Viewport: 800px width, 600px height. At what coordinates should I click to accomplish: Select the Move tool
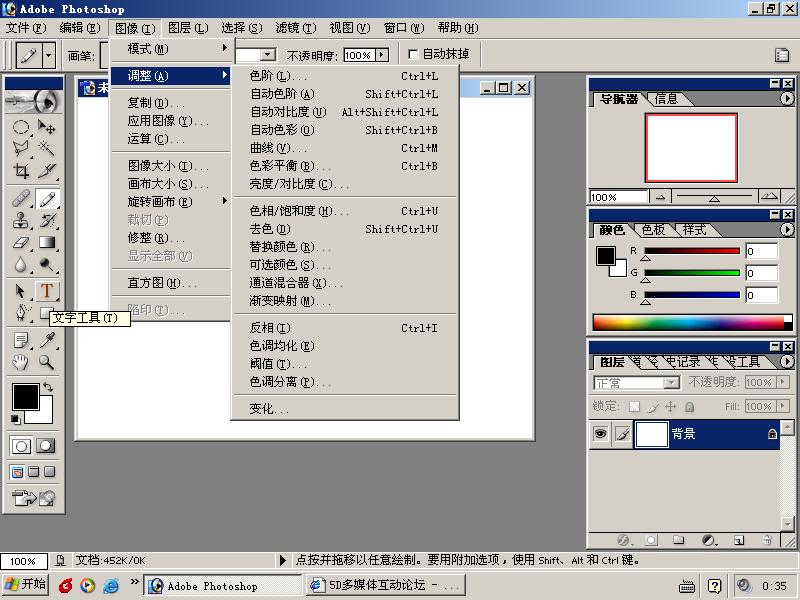[46, 127]
